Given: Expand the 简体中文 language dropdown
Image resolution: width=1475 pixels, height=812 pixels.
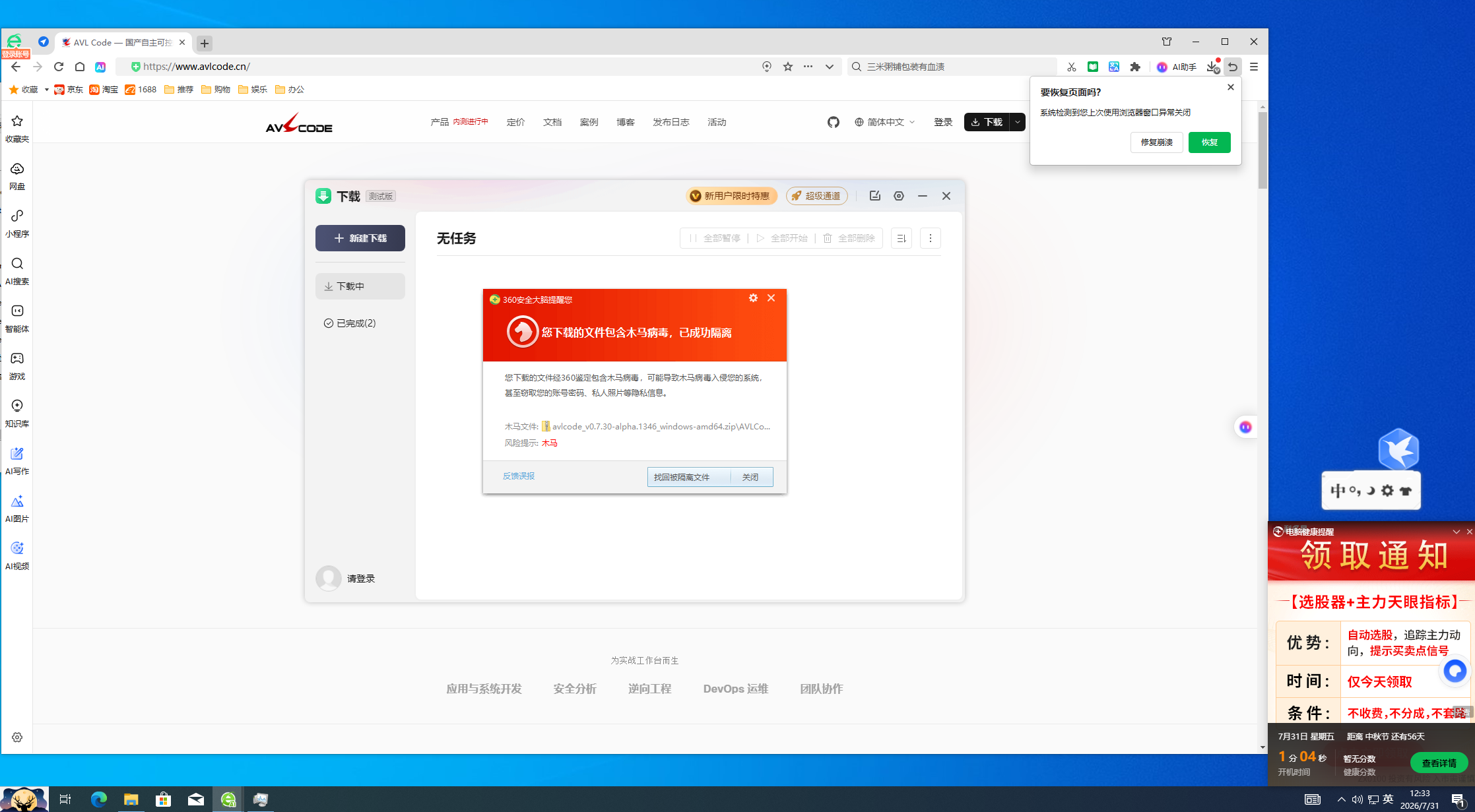Looking at the screenshot, I should click(885, 122).
